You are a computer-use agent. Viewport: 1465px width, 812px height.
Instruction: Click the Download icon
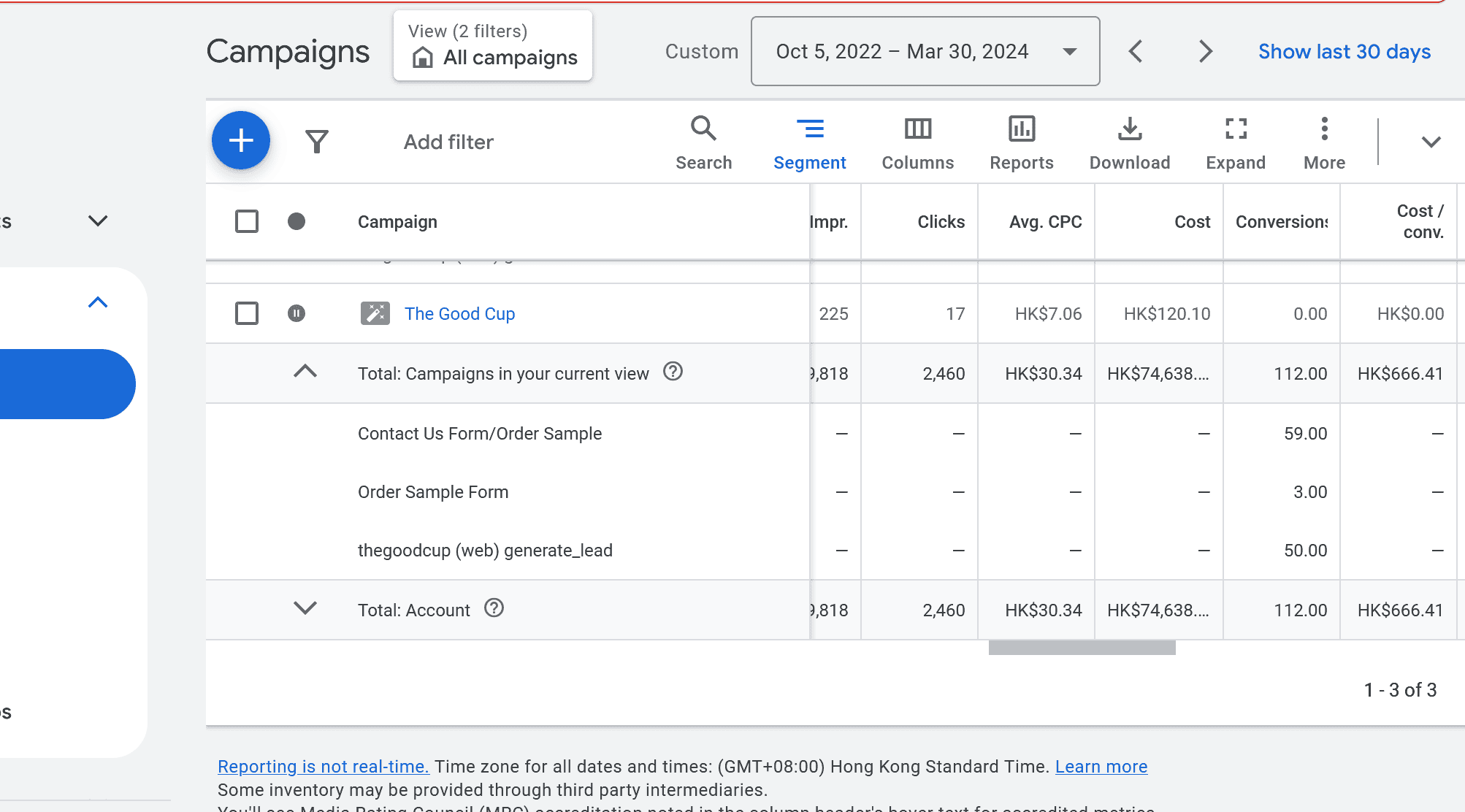1129,142
